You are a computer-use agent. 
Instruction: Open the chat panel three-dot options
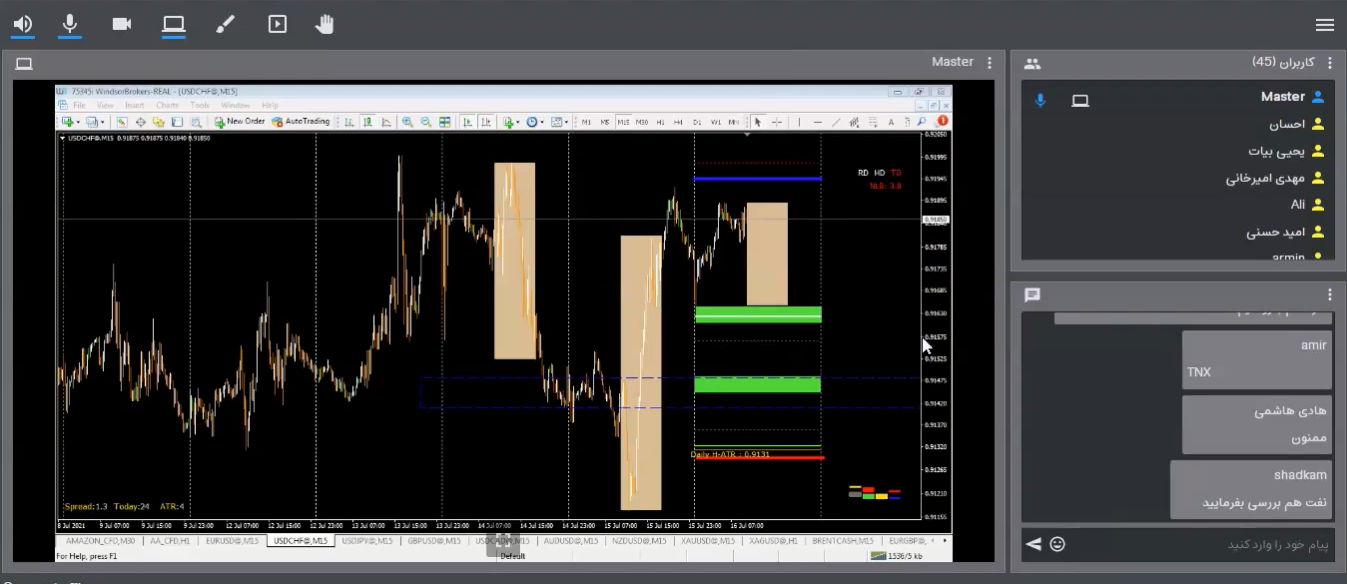click(1330, 295)
